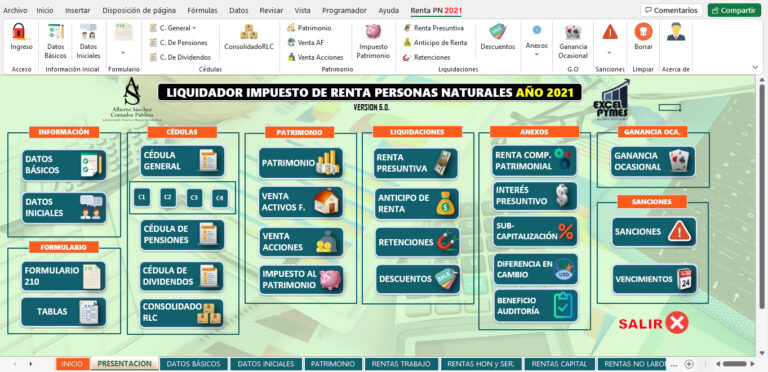Viewport: 768px width, 372px height.
Task: Open the ANTICIPO DE RENTA button
Action: pyautogui.click(x=418, y=204)
